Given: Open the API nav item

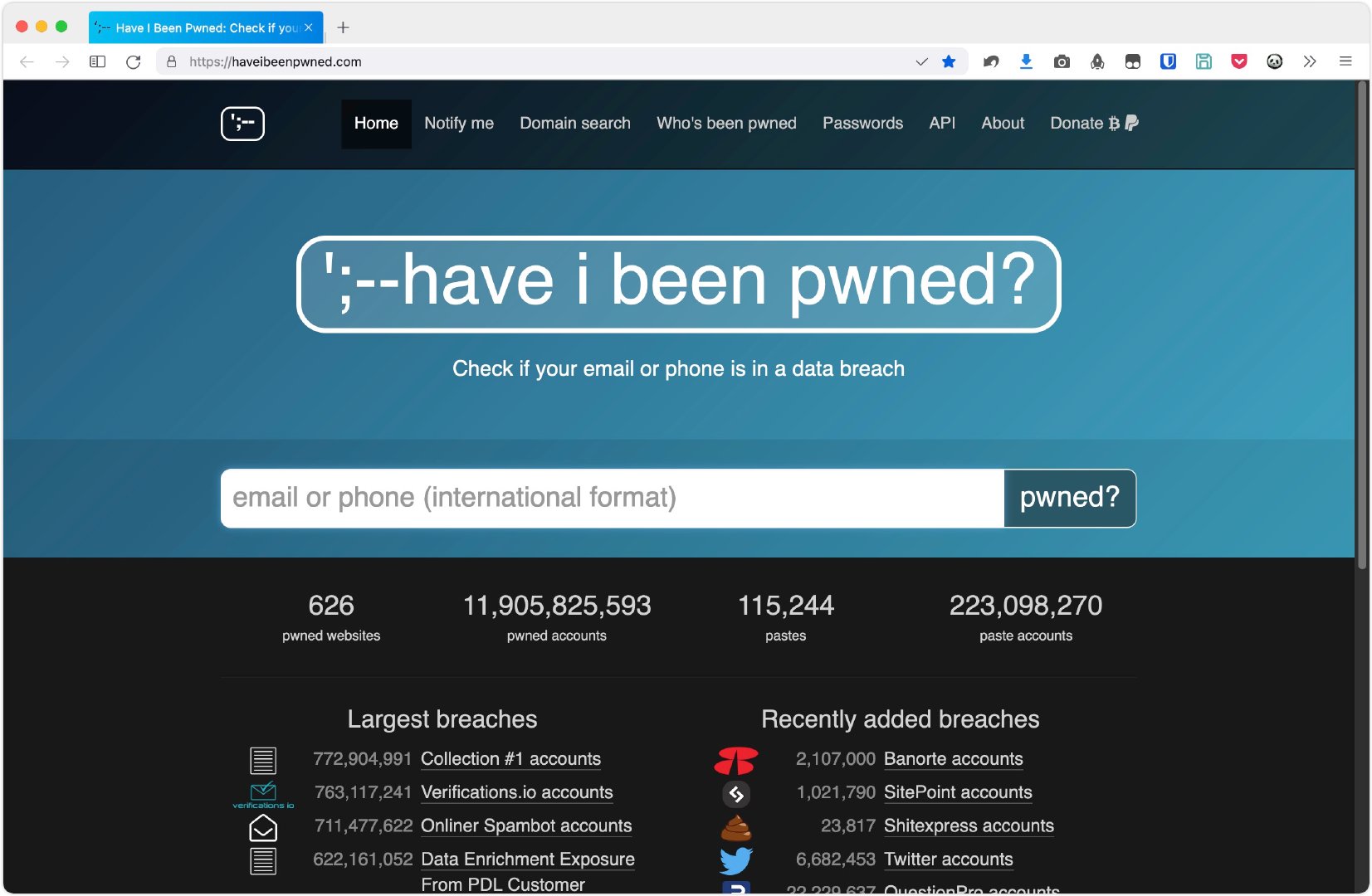Looking at the screenshot, I should [942, 124].
